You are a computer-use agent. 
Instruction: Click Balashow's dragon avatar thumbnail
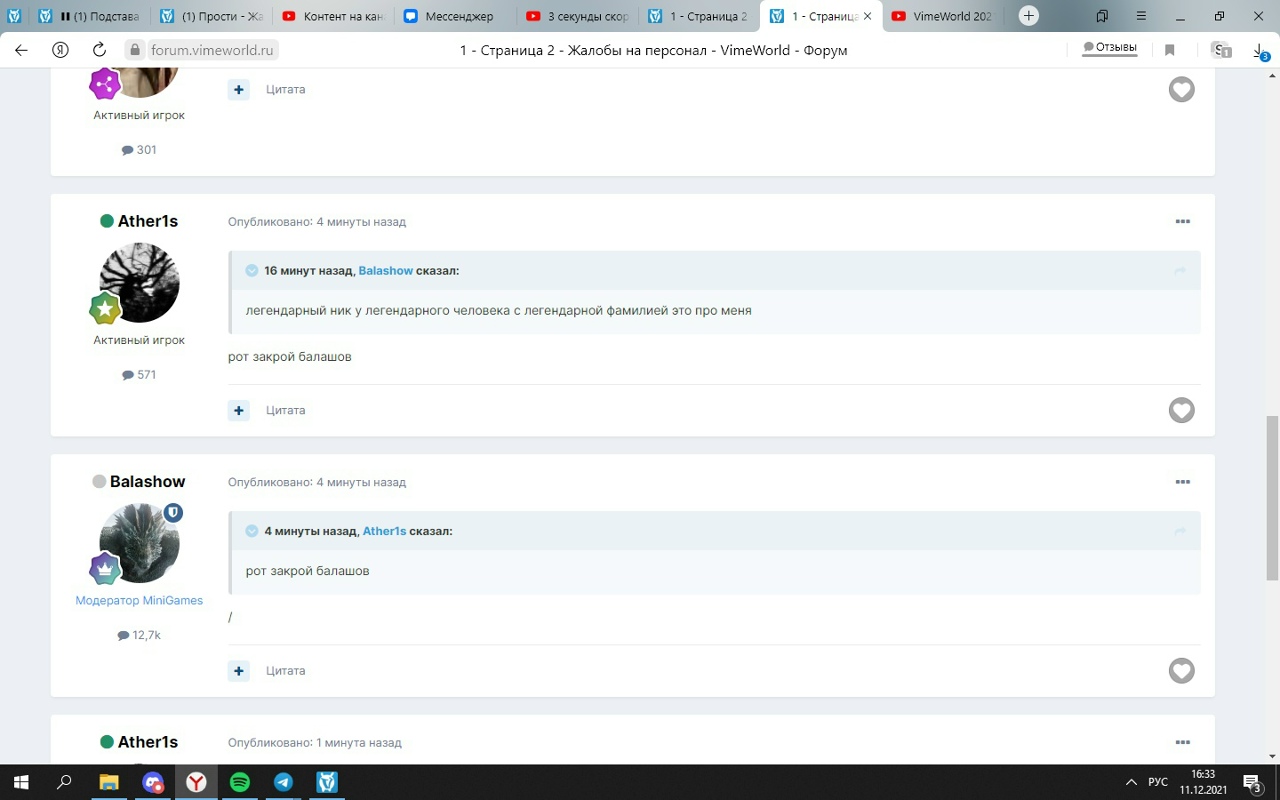[140, 543]
